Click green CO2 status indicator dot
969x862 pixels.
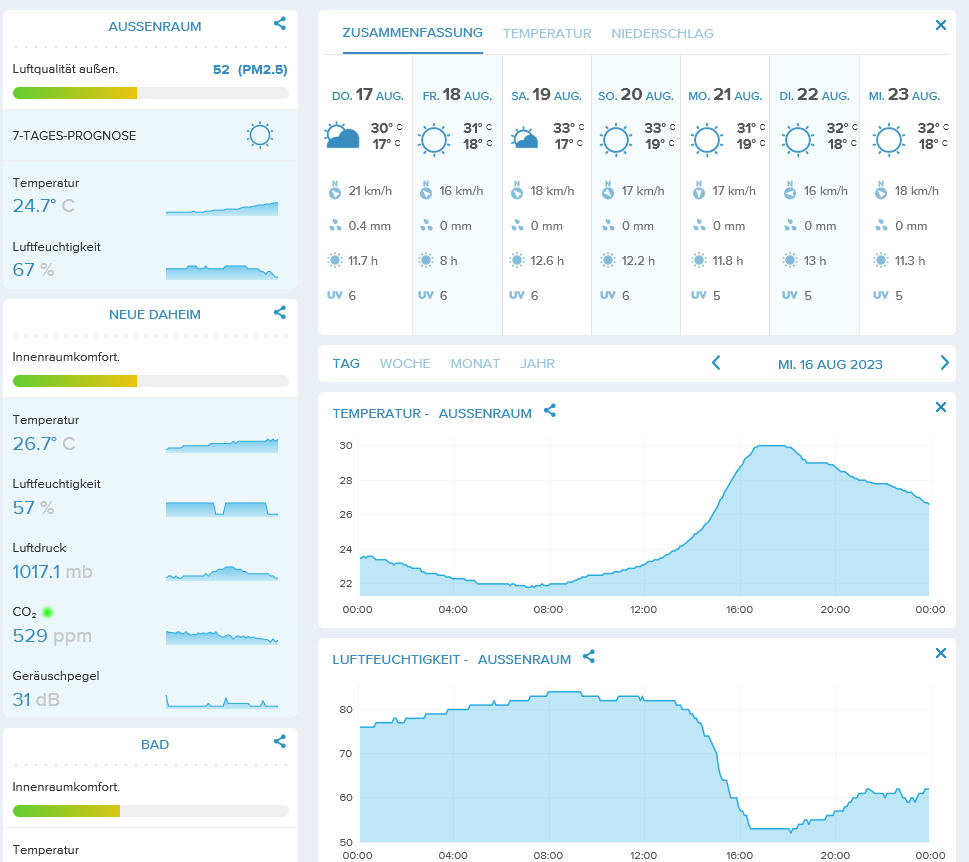(48, 612)
